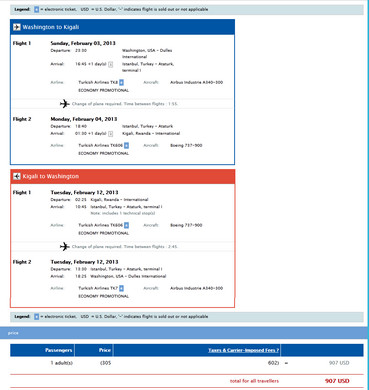Click the plane icon in Kigali to Washington header
Screen dimensions: 369x390
tap(17, 176)
